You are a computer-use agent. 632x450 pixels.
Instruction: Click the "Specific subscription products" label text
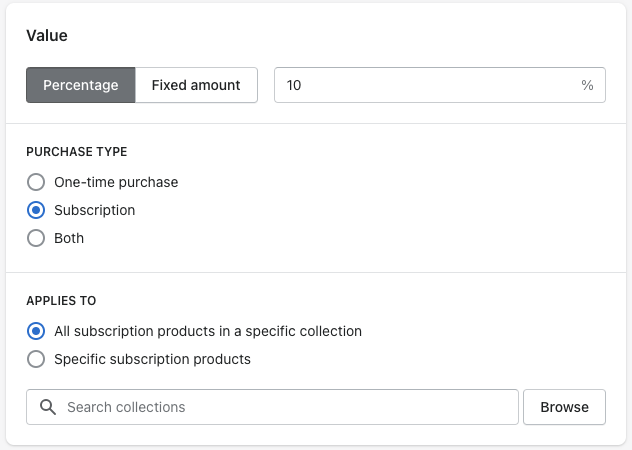pyautogui.click(x=152, y=359)
